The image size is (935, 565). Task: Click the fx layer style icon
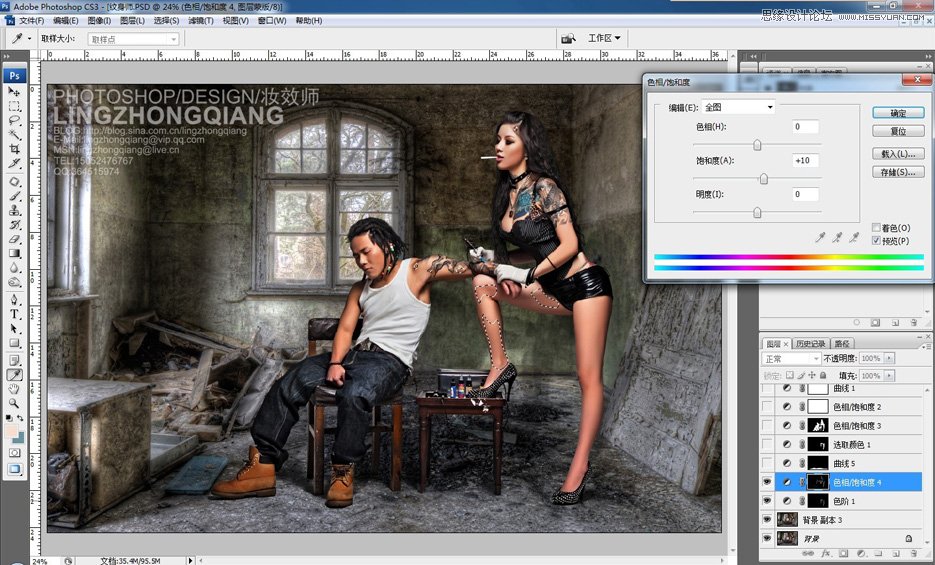pos(826,552)
